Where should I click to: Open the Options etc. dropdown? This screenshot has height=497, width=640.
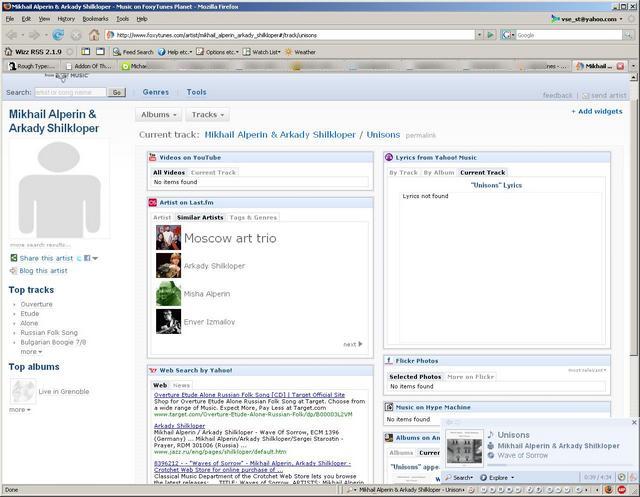click(x=218, y=52)
